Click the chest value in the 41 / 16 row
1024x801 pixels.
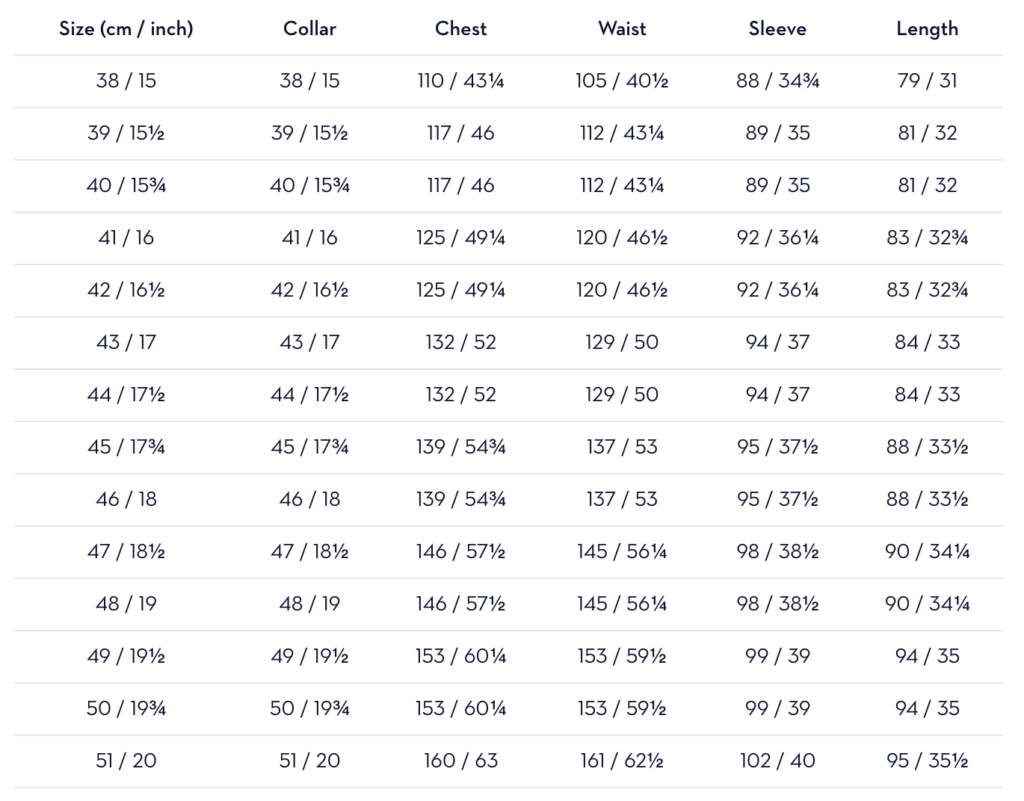click(x=461, y=238)
